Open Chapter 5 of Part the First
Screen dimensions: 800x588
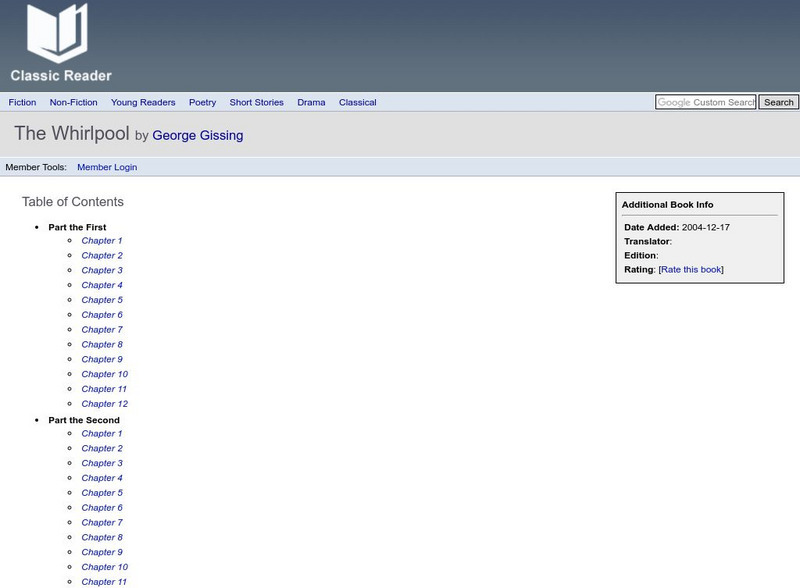pyautogui.click(x=102, y=300)
